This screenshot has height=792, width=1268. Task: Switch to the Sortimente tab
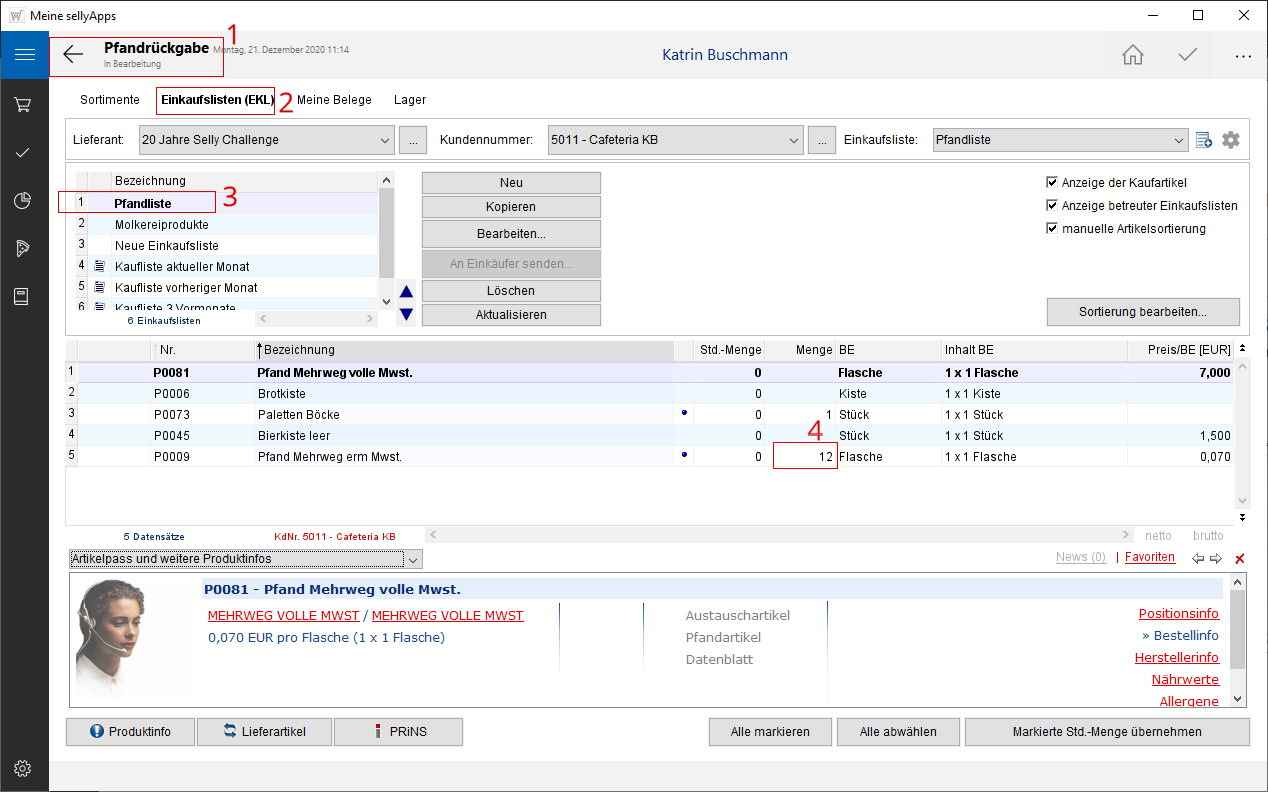(110, 100)
